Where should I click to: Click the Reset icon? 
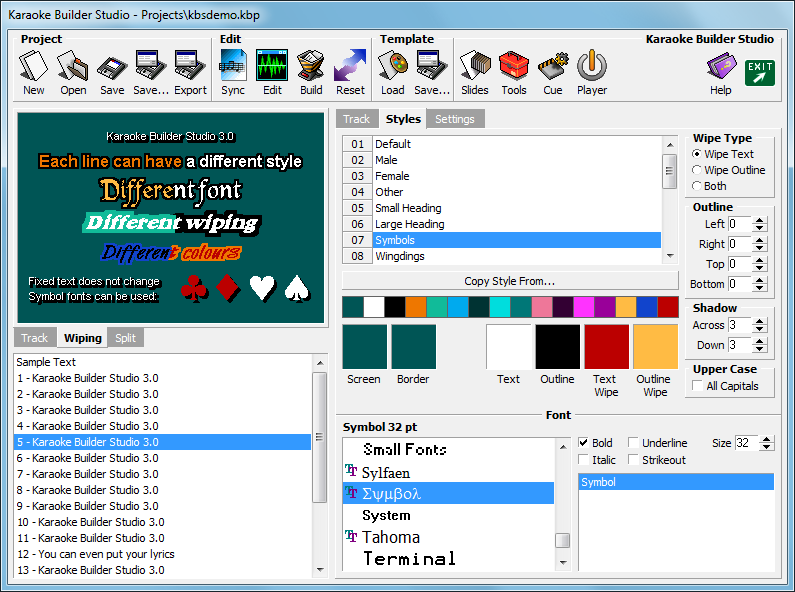click(x=350, y=73)
